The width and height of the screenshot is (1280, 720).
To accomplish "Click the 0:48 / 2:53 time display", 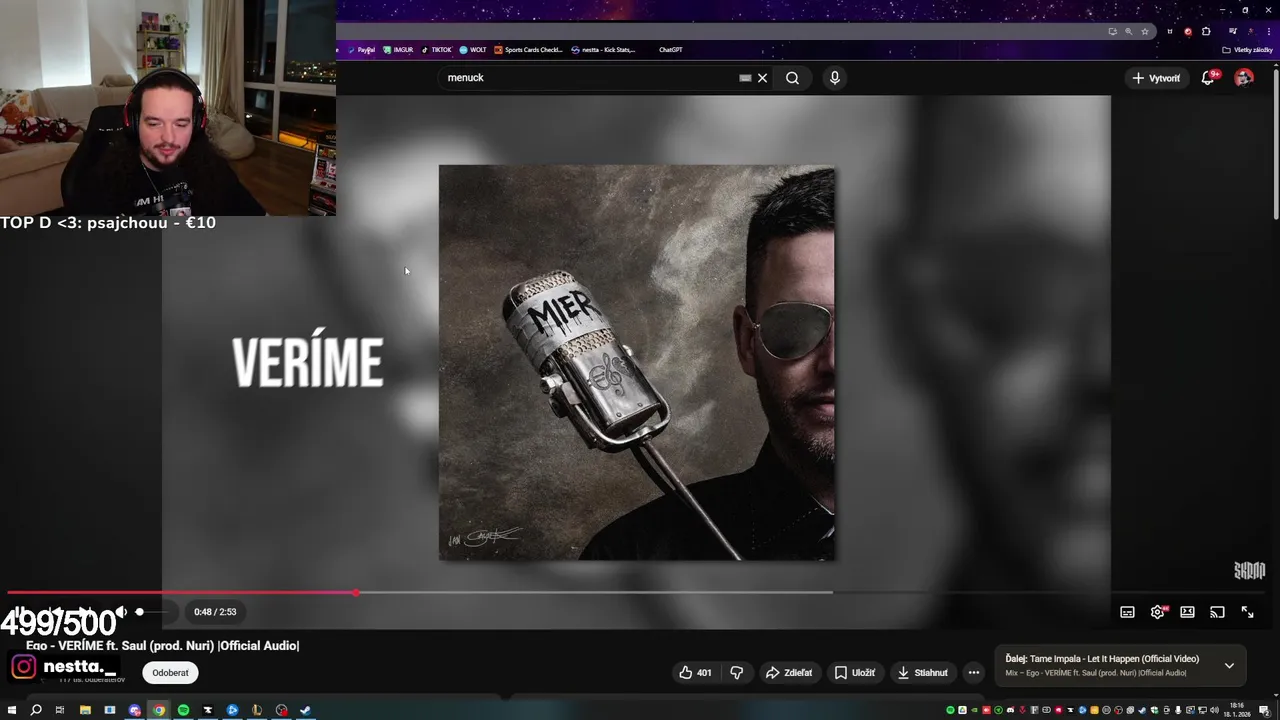I will [x=215, y=612].
